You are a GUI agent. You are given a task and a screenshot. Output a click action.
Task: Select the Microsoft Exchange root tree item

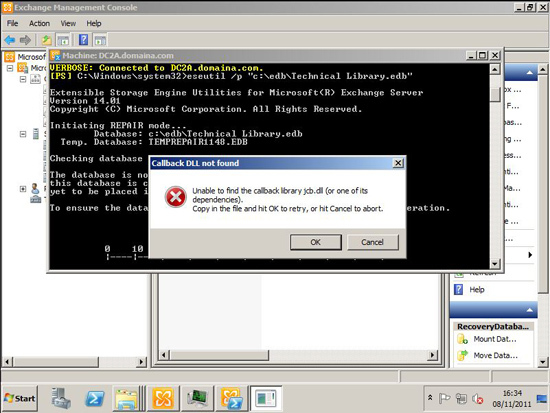point(25,56)
